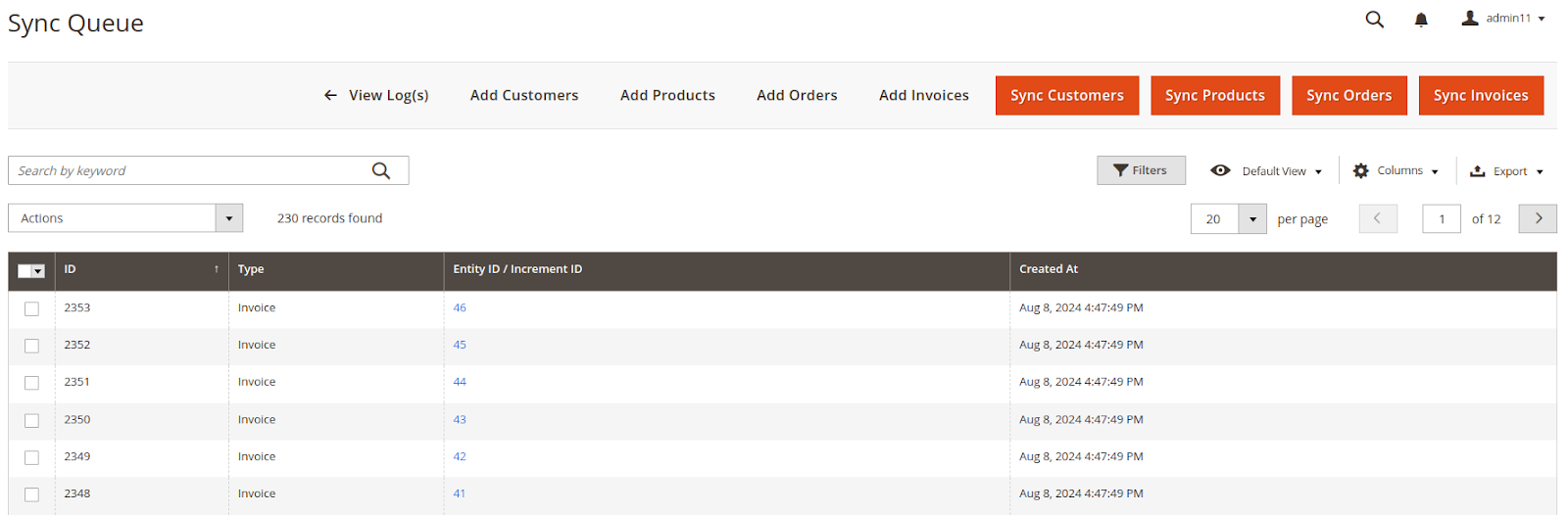Open the notifications bell
1568x515 pixels.
[x=1421, y=20]
